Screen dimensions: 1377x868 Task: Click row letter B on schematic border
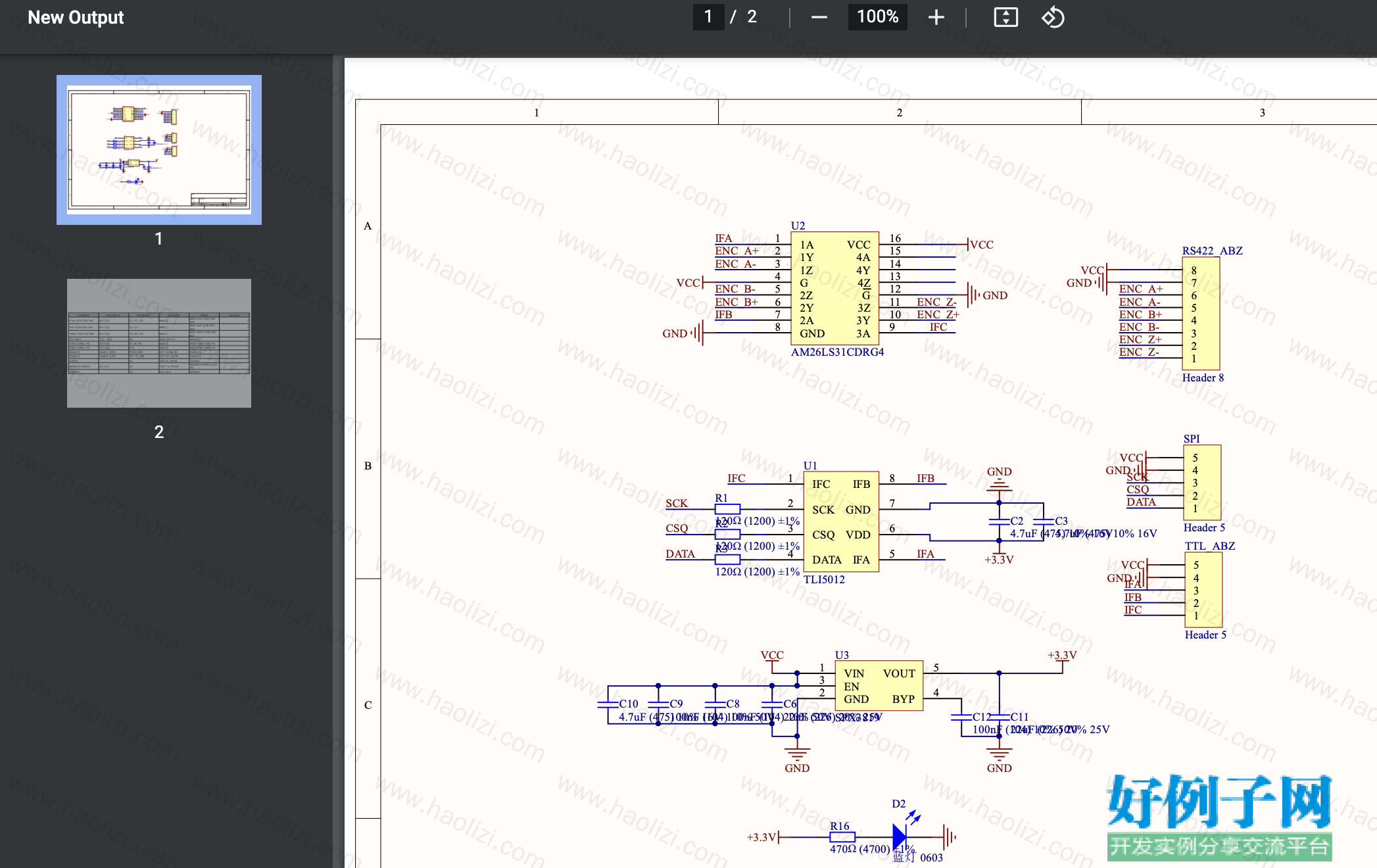point(368,466)
